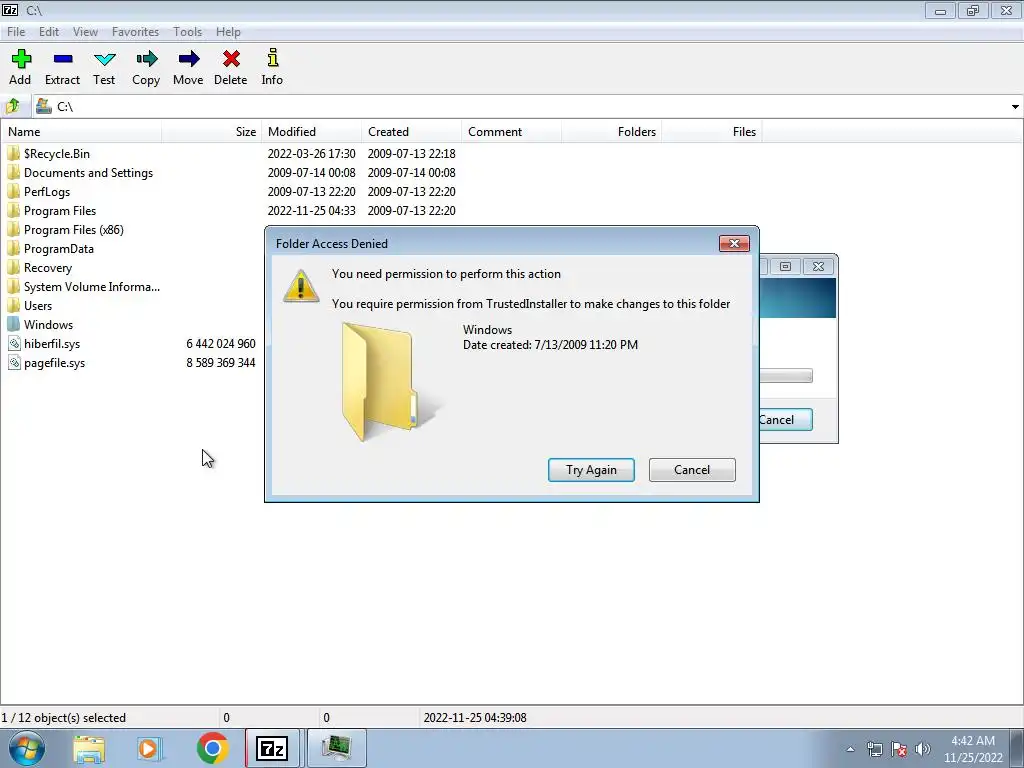This screenshot has width=1024, height=768.
Task: Open the View menu
Action: [x=86, y=31]
